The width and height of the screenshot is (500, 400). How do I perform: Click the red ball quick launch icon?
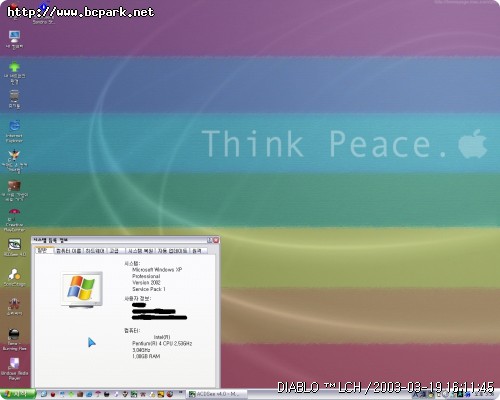pos(53,394)
